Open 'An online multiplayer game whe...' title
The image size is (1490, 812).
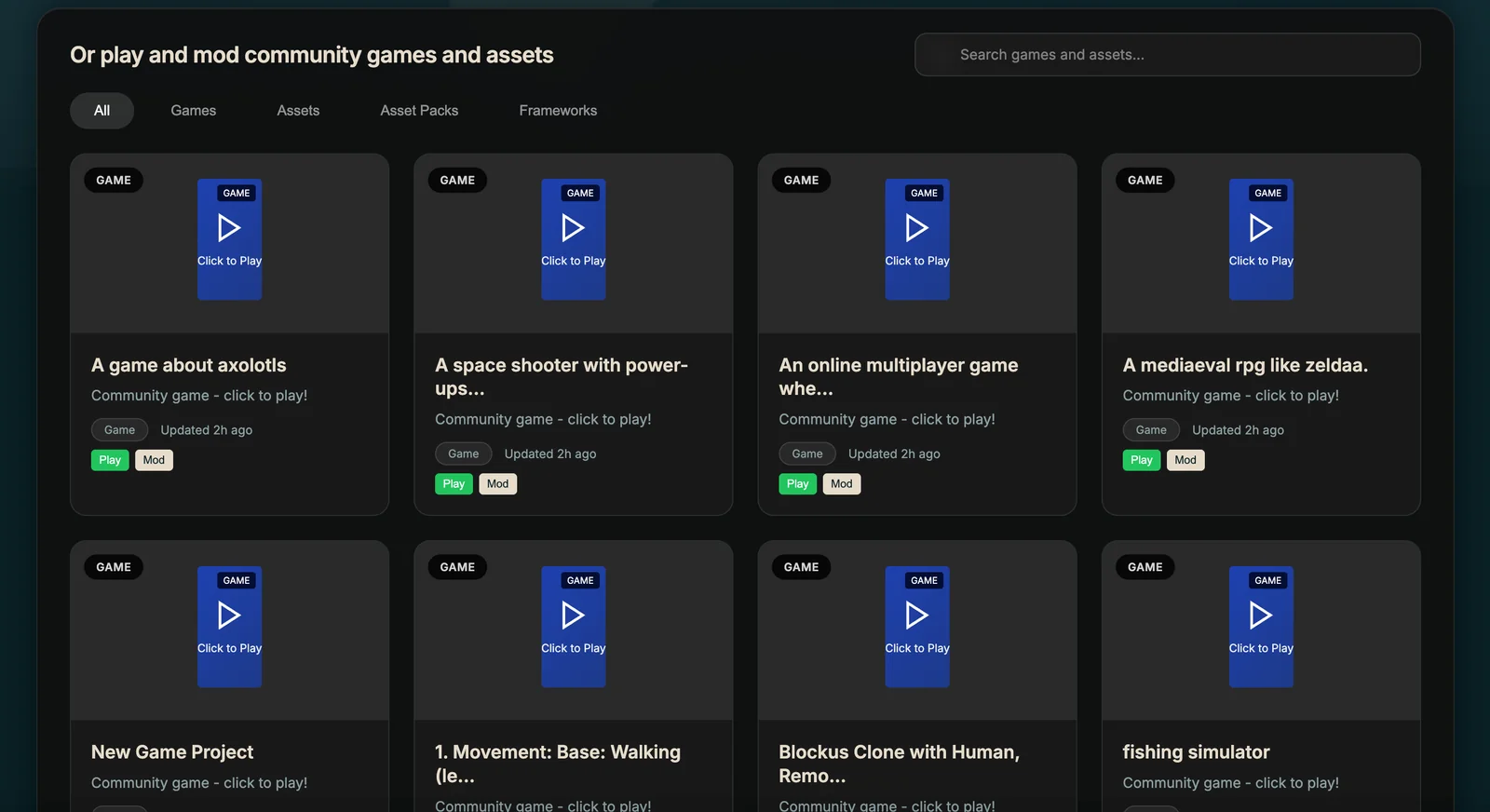(899, 377)
